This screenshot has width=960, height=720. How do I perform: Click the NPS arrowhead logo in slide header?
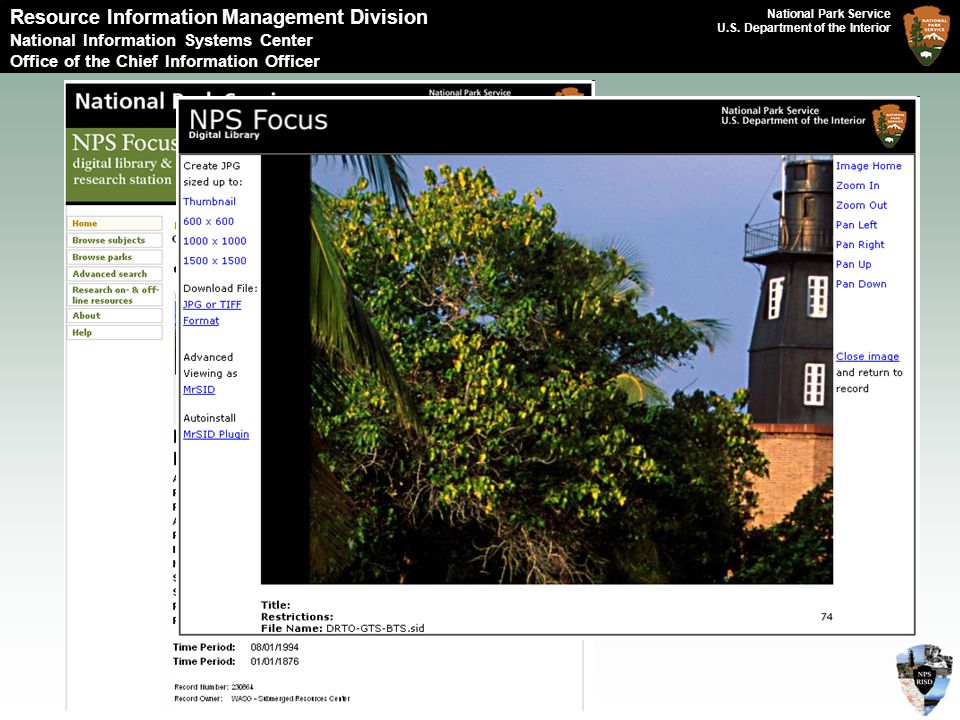click(926, 36)
